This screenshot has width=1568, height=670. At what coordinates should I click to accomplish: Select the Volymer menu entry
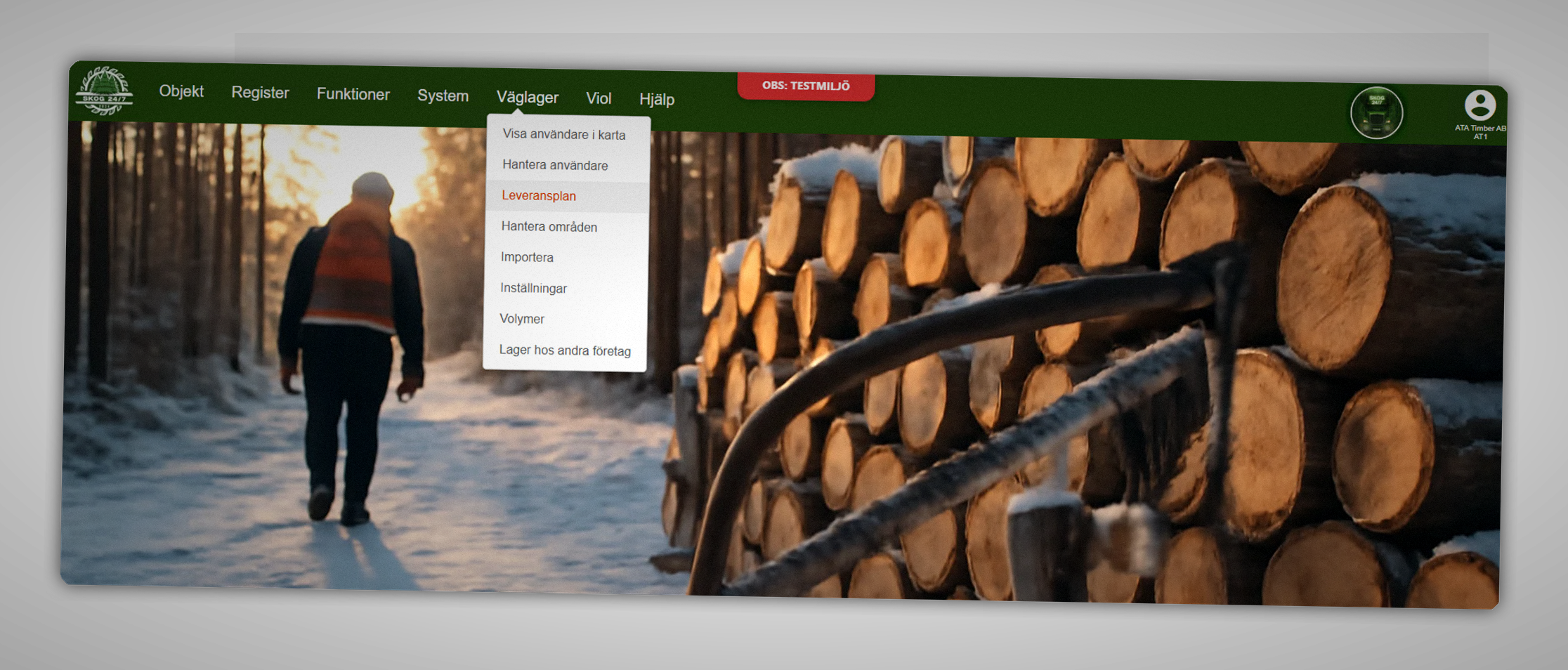click(x=521, y=319)
